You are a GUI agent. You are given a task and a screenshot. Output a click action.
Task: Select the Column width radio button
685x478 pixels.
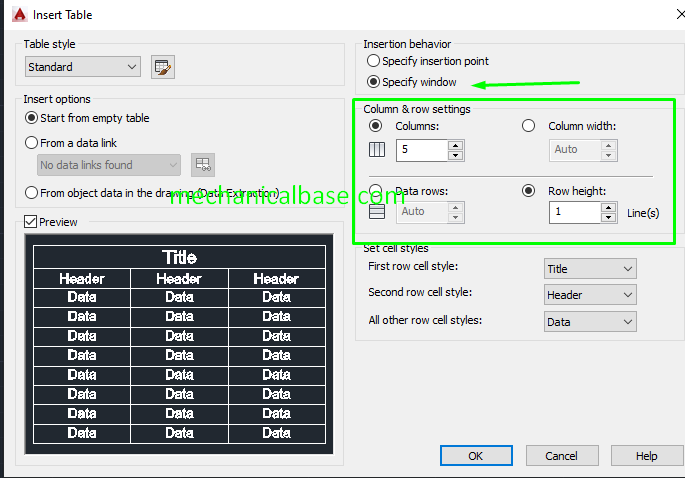[528, 126]
